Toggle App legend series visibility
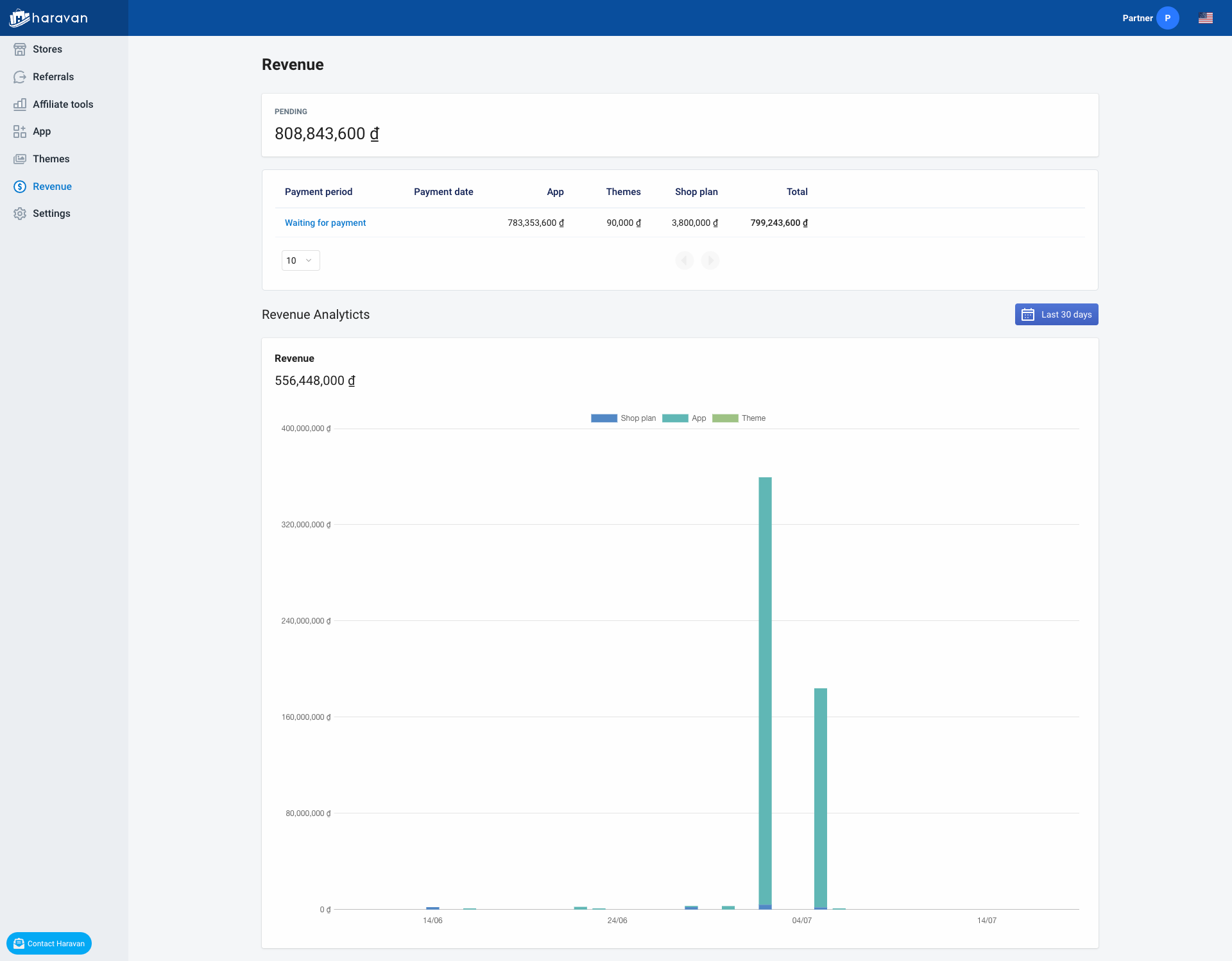The image size is (1232, 961). [684, 418]
